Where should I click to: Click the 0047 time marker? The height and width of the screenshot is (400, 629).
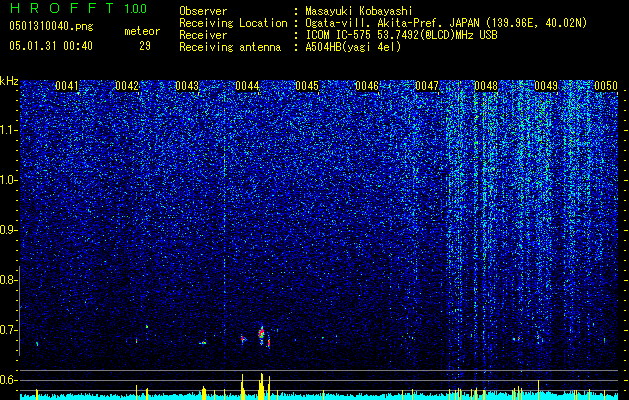tap(427, 86)
